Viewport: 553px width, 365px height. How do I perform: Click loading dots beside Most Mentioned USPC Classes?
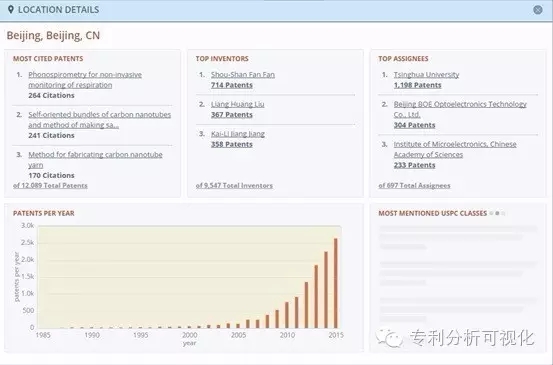pyautogui.click(x=497, y=213)
